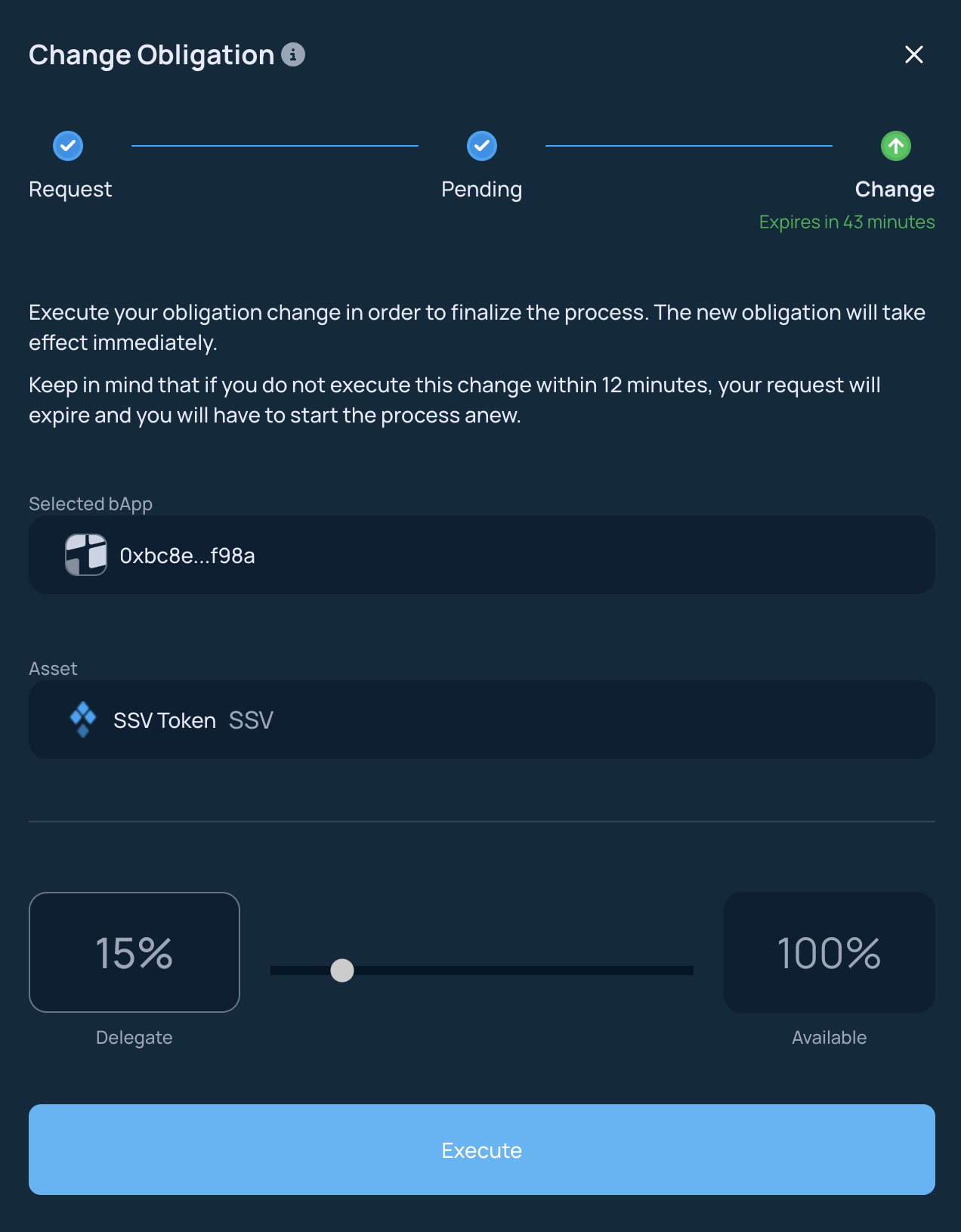961x1232 pixels.
Task: Select the Pending step label
Action: pyautogui.click(x=482, y=190)
